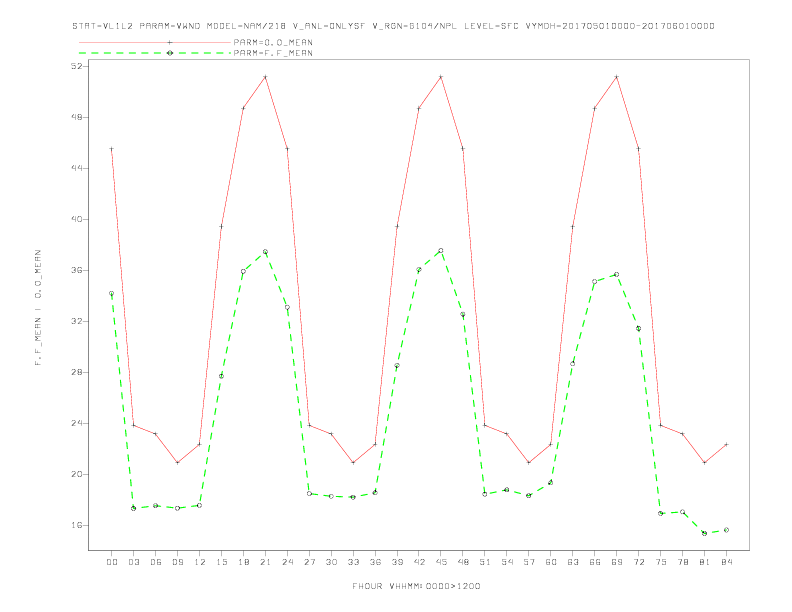Click the x-axis forecast hour label 21
This screenshot has height=612, width=792.
(x=265, y=562)
